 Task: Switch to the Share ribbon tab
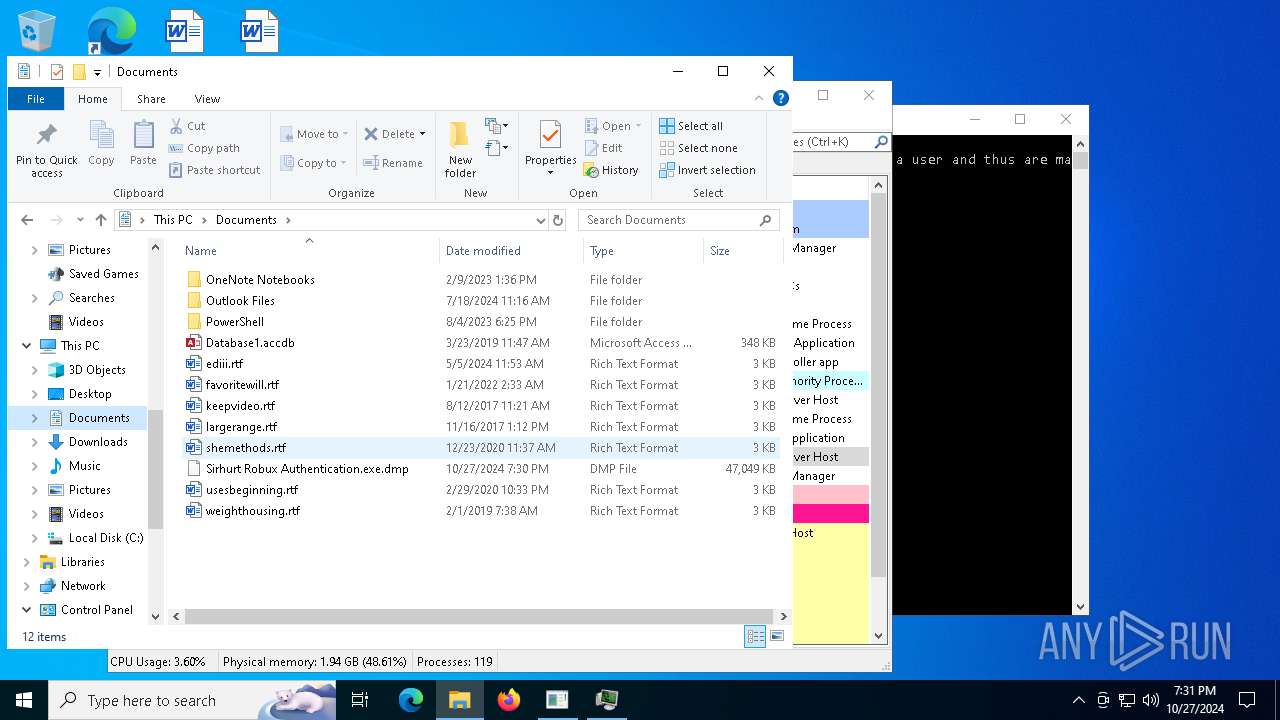151,99
